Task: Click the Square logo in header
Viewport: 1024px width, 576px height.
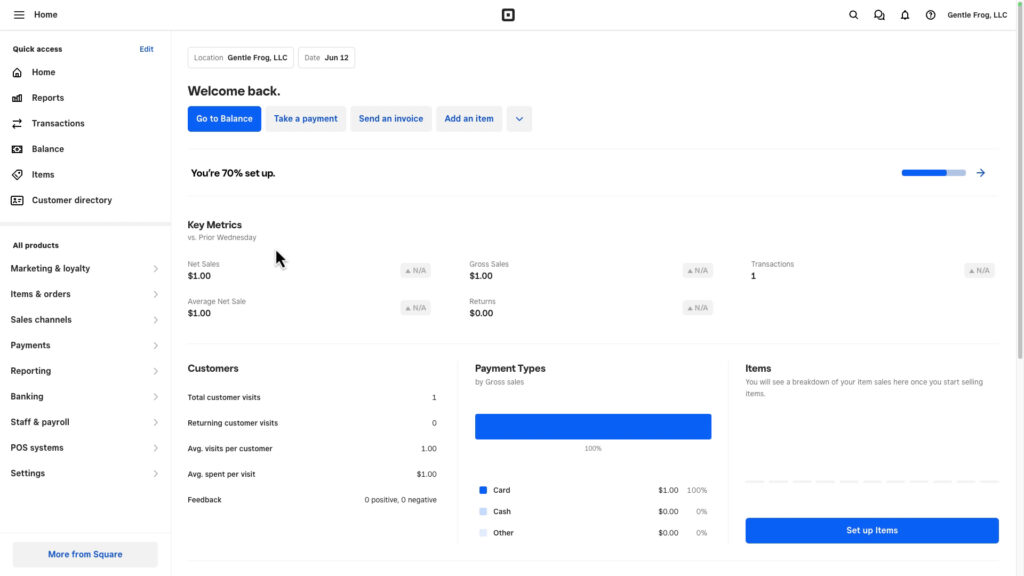Action: point(508,15)
